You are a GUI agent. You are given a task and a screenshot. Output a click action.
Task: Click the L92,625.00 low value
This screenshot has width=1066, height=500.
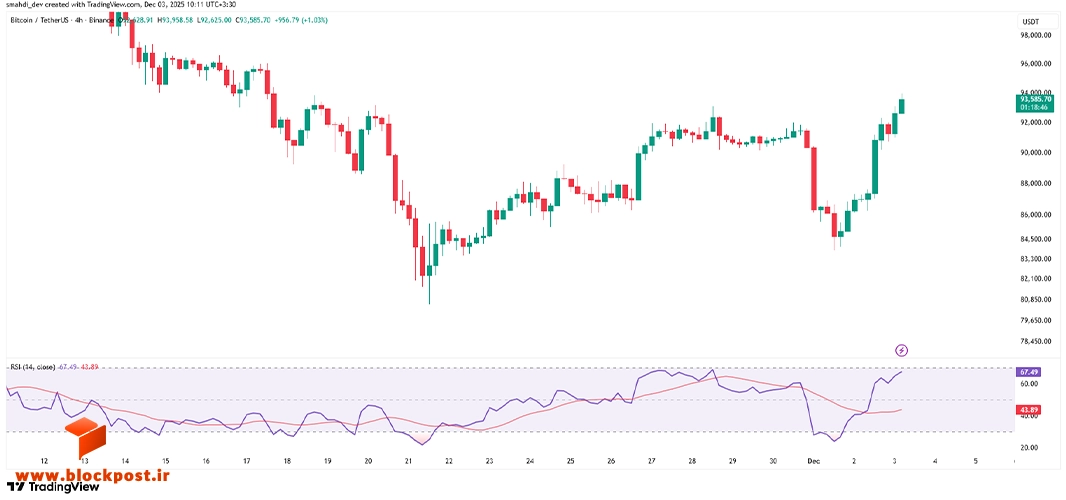click(x=215, y=20)
